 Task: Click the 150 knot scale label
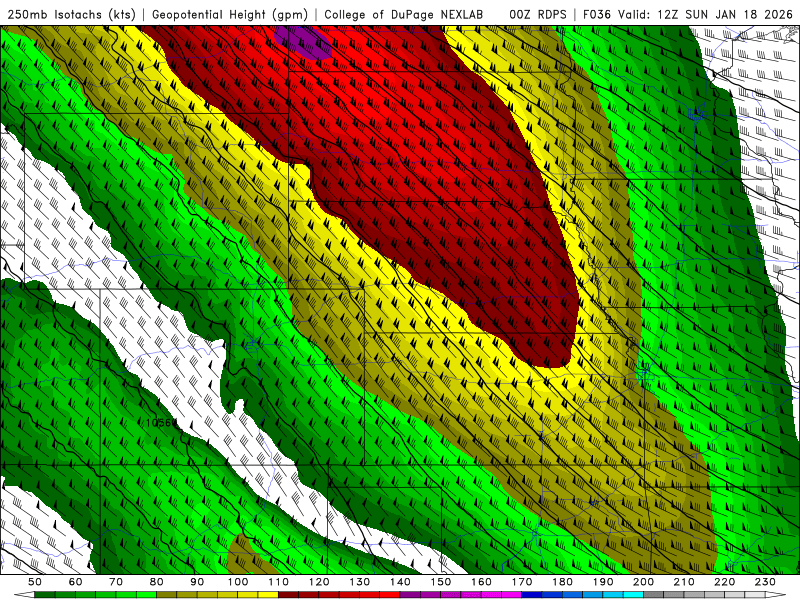(x=441, y=582)
